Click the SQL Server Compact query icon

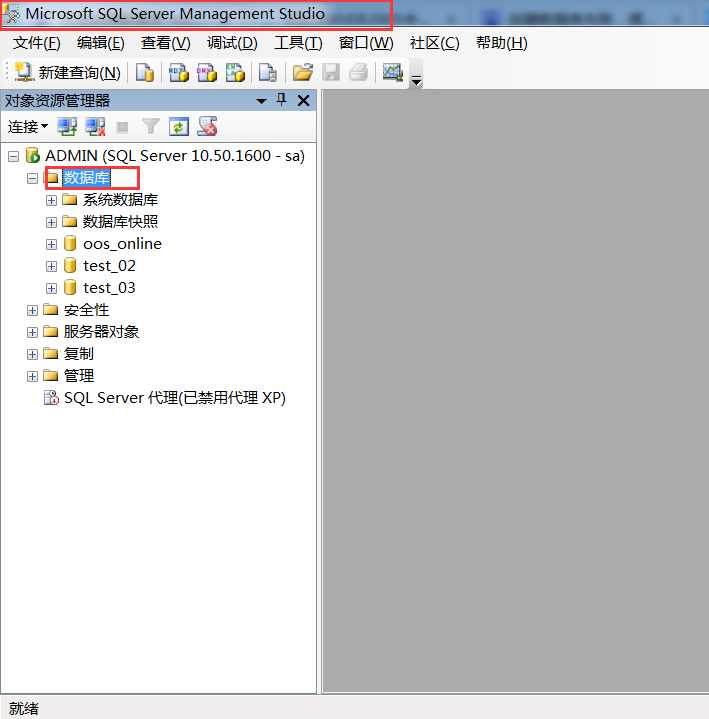(x=268, y=72)
